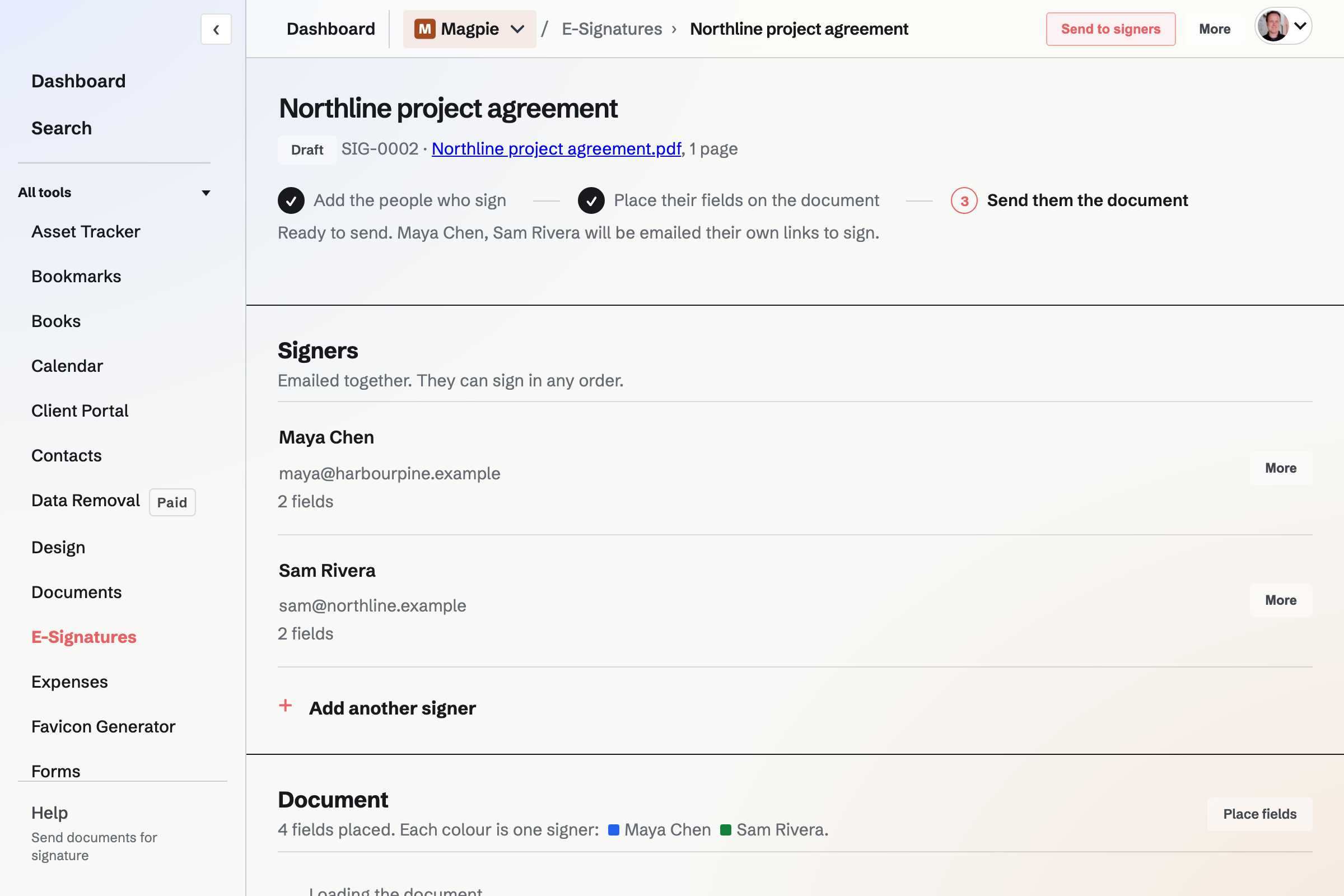Open the Forms tool
Screen dimensions: 1344x896
click(55, 772)
